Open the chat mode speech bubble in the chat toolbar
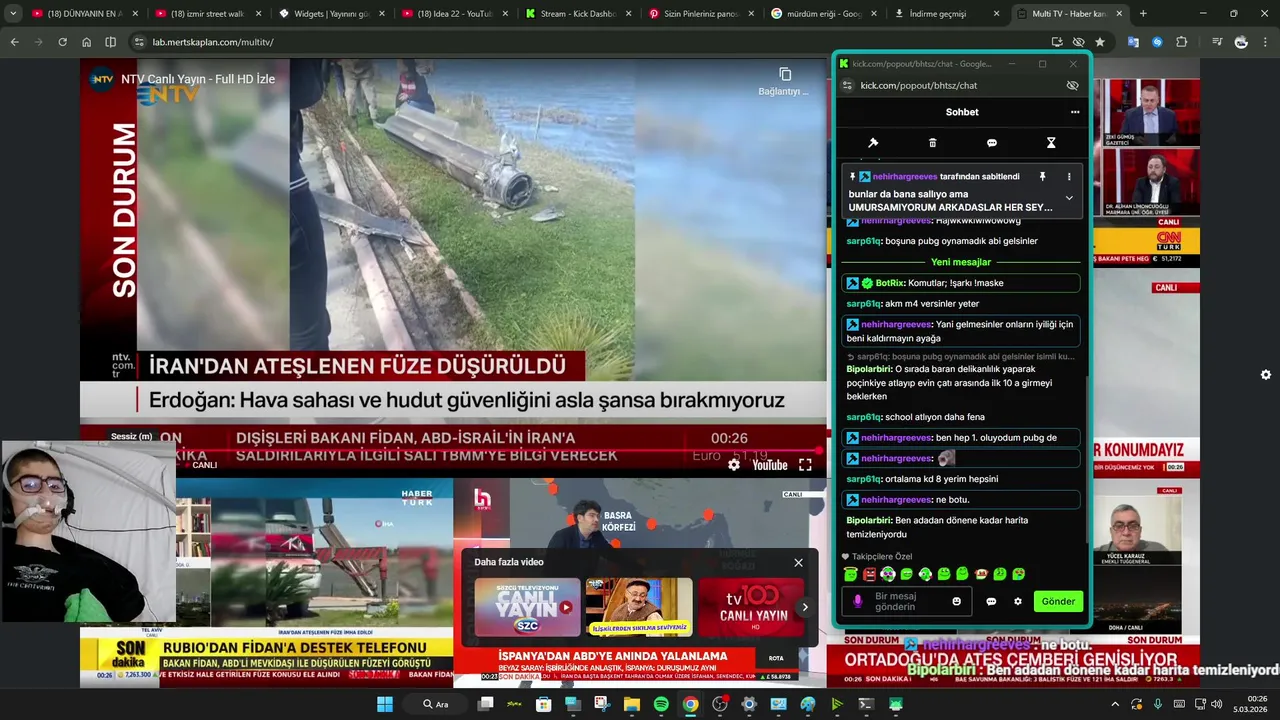 click(x=992, y=143)
